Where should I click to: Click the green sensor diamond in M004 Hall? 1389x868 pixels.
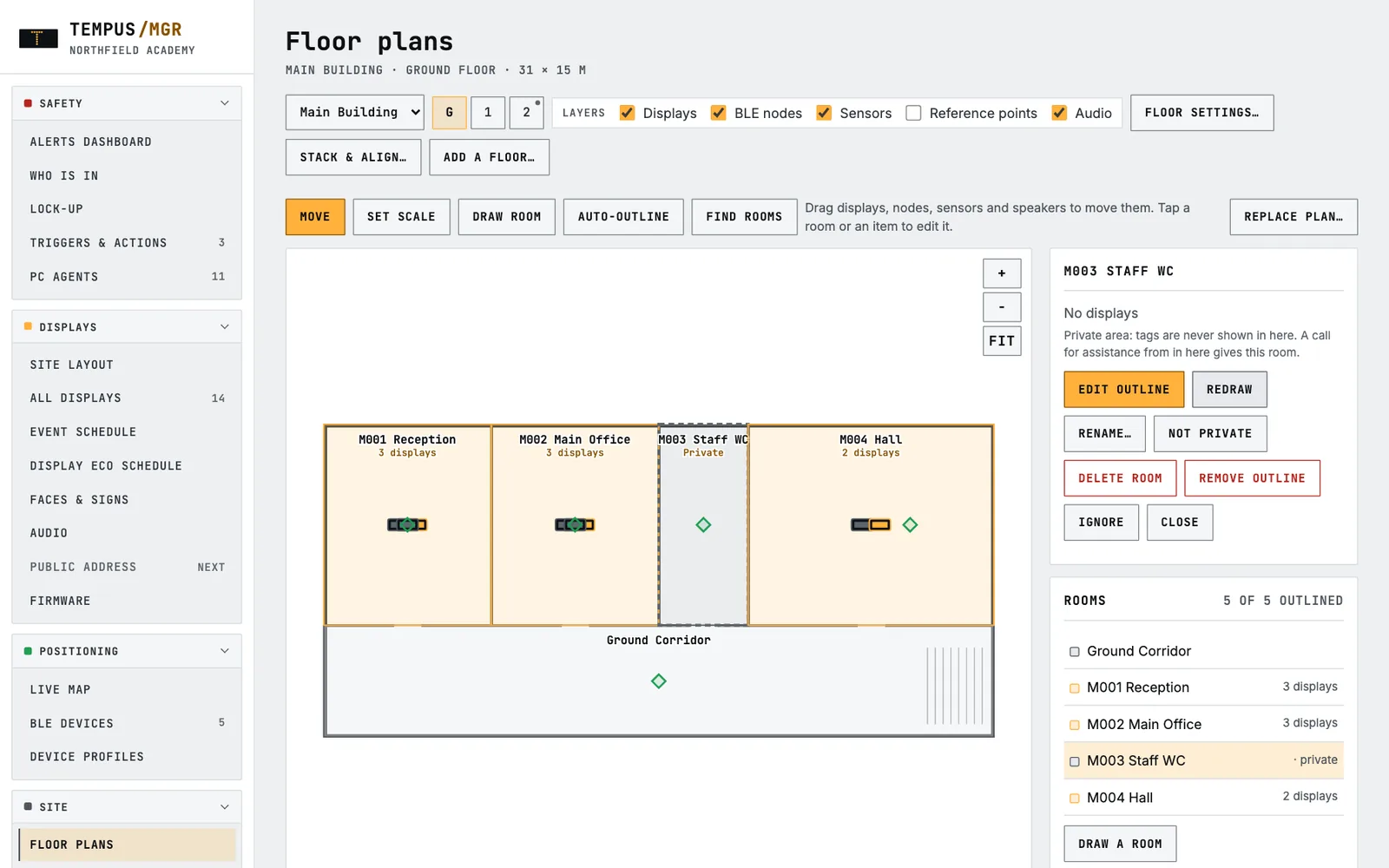click(910, 524)
